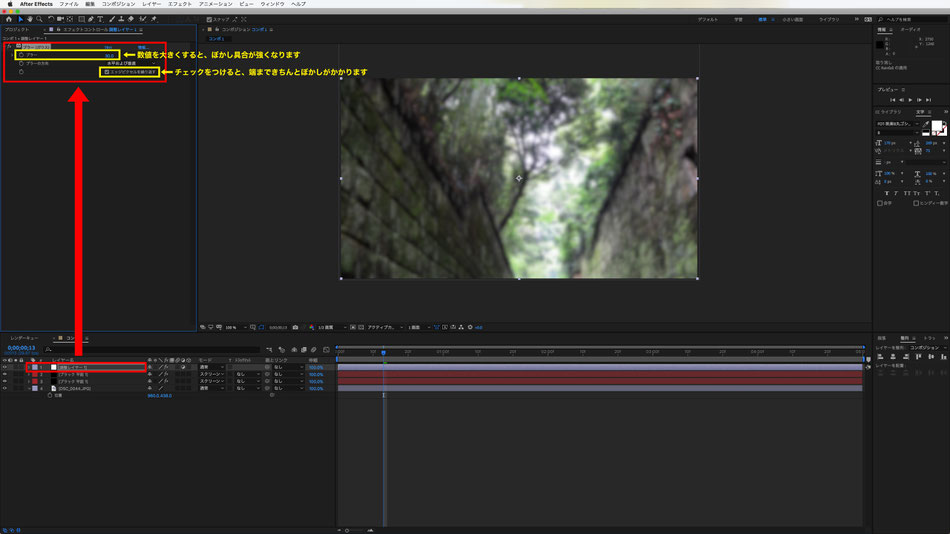
Task: Open font family dropdown in Character panel
Action: [x=898, y=124]
